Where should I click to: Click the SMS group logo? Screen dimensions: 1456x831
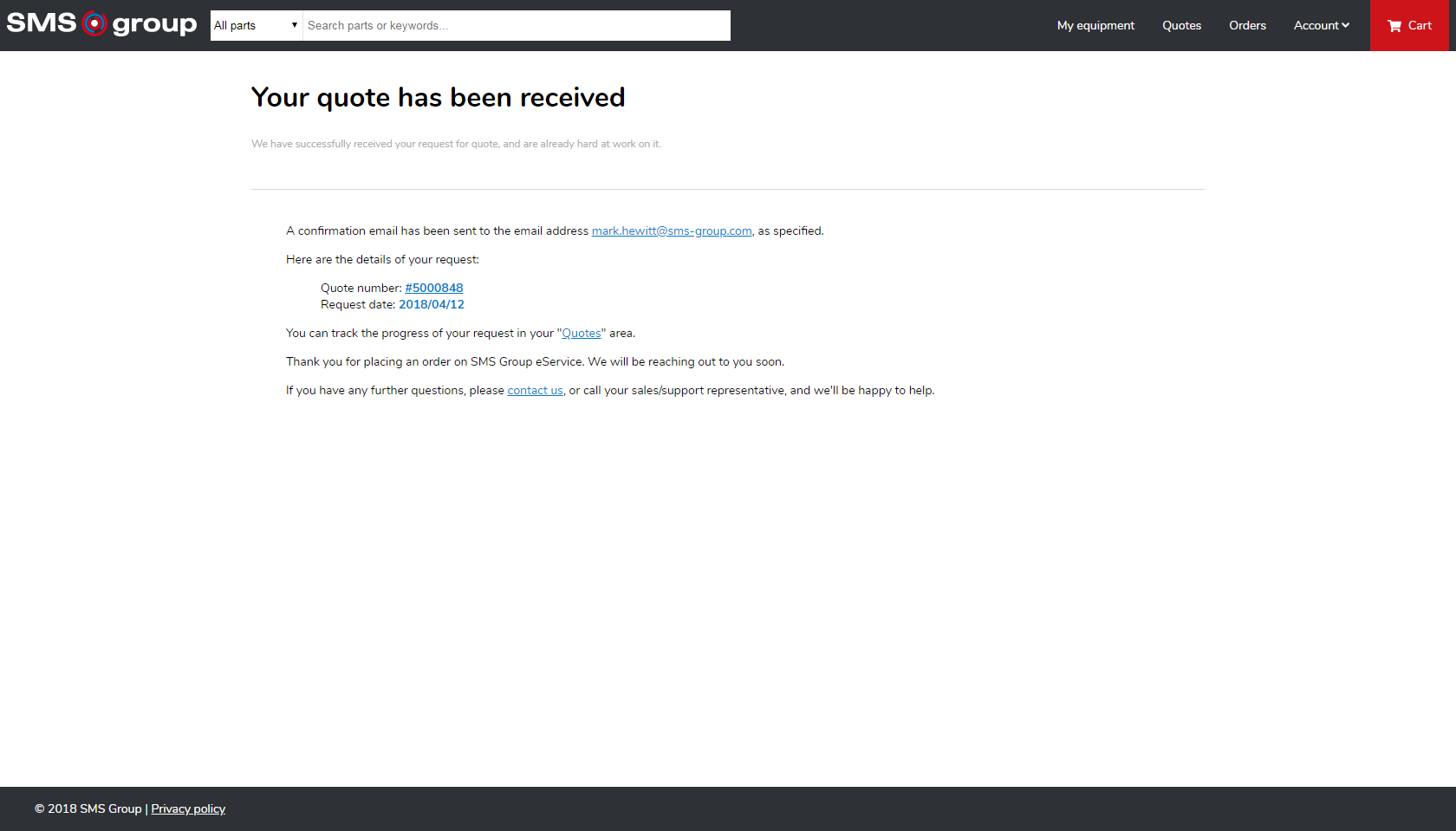point(101,24)
